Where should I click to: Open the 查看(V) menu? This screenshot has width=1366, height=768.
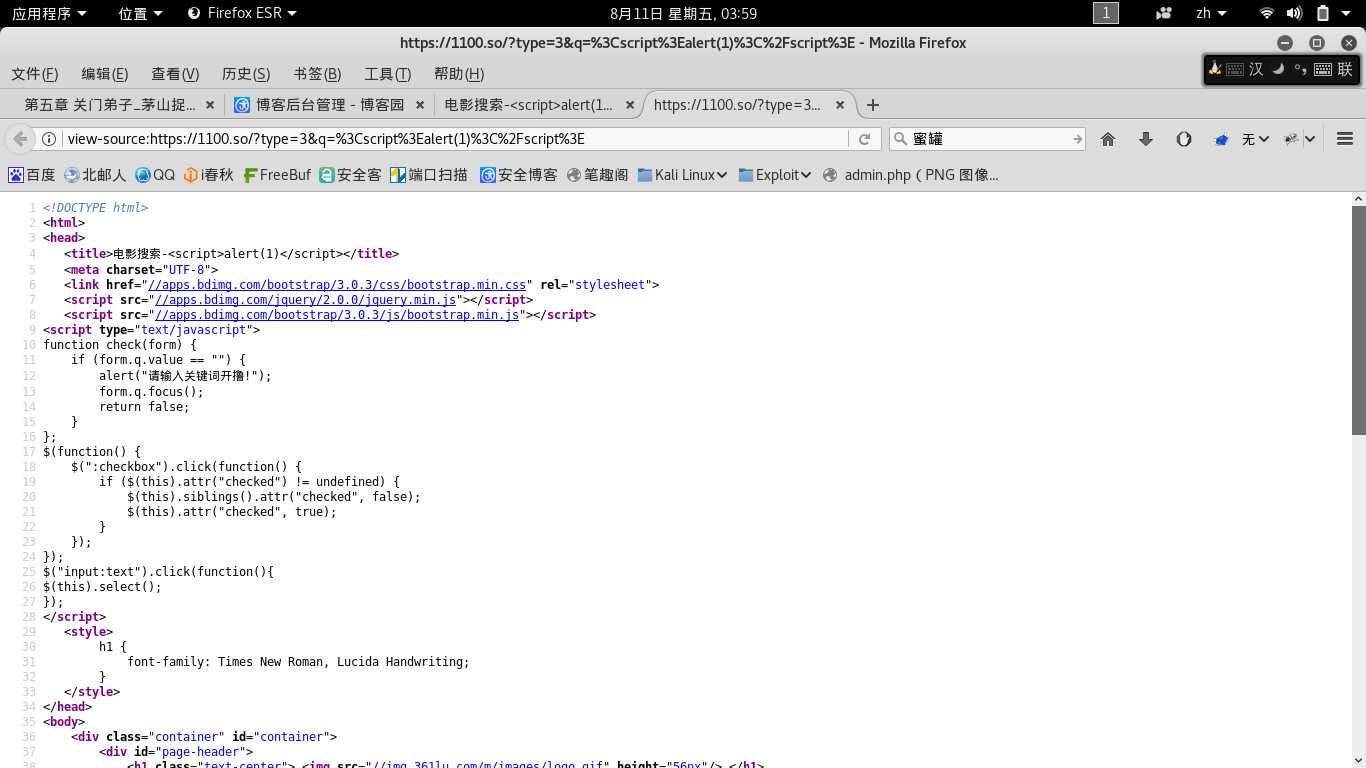[x=175, y=74]
